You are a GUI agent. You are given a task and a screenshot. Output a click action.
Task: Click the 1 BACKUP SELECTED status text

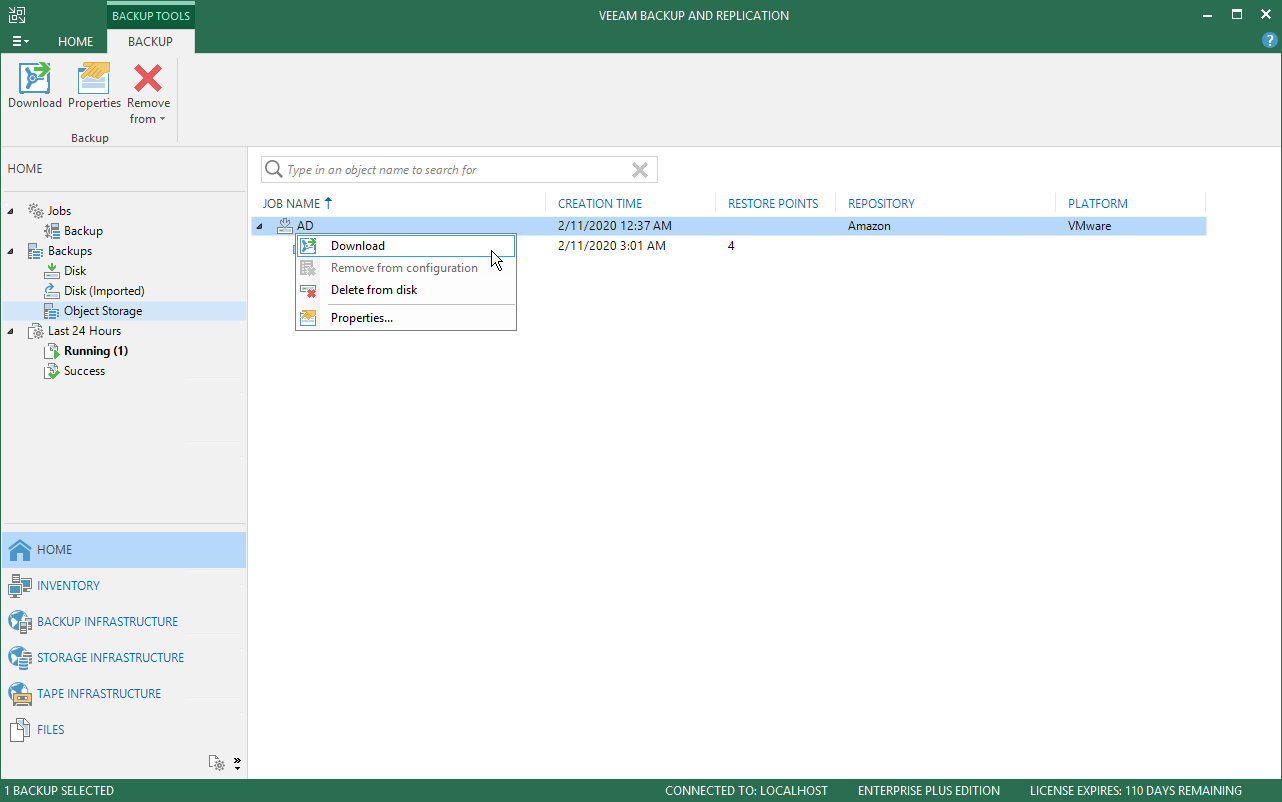coord(59,791)
